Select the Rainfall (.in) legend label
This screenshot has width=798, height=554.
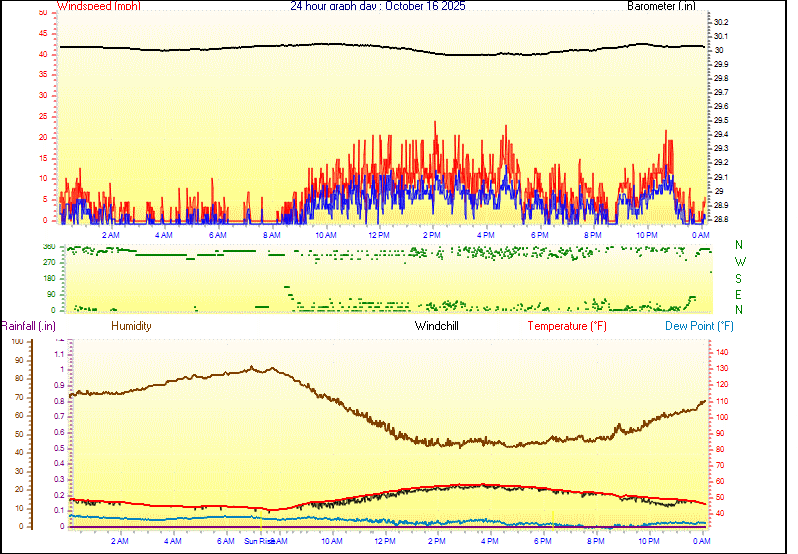[28, 326]
